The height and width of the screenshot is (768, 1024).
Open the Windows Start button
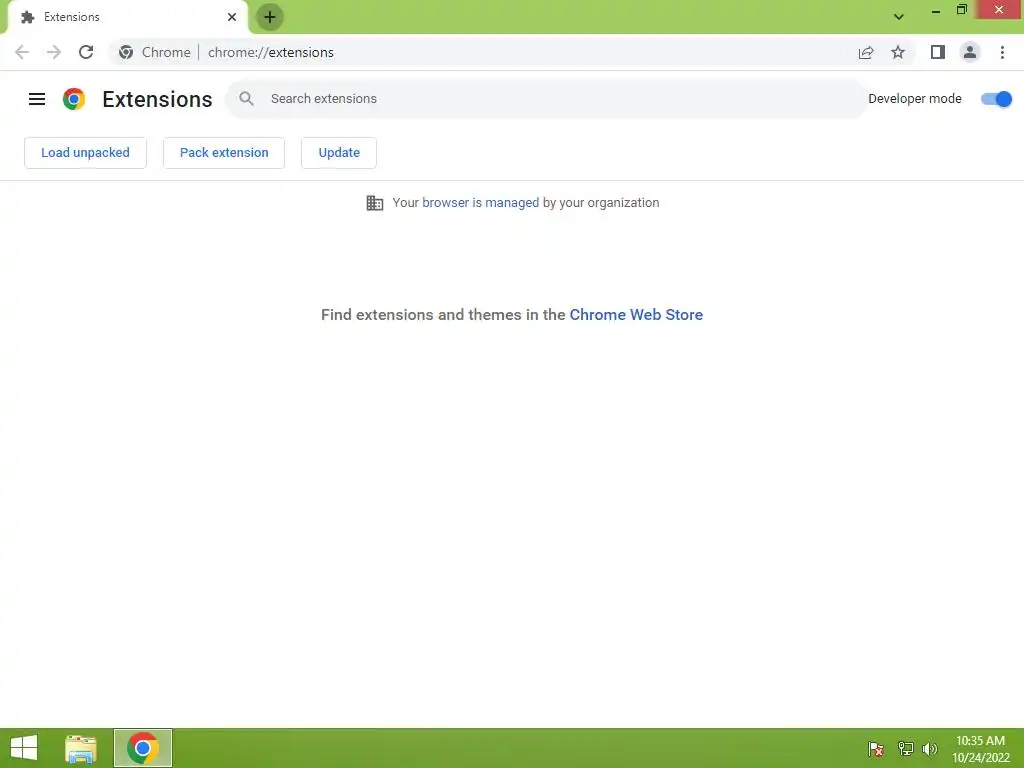pos(24,748)
